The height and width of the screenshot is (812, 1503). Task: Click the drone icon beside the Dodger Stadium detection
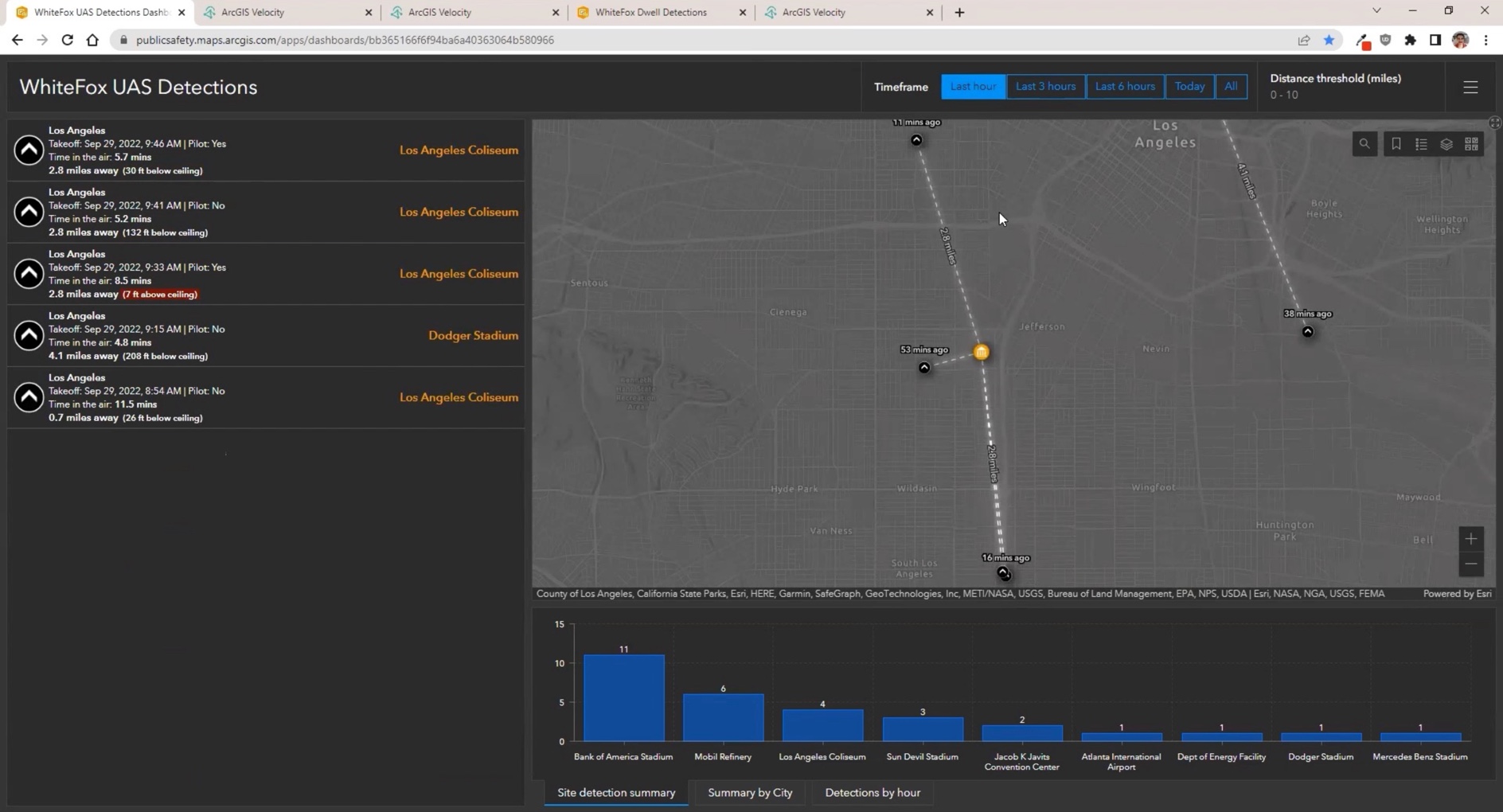tap(29, 335)
